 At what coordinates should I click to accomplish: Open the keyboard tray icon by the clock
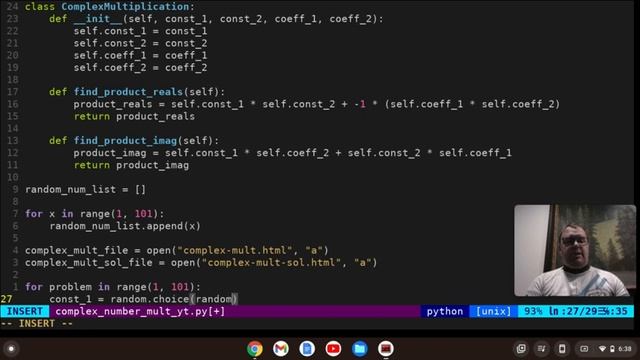click(584, 349)
